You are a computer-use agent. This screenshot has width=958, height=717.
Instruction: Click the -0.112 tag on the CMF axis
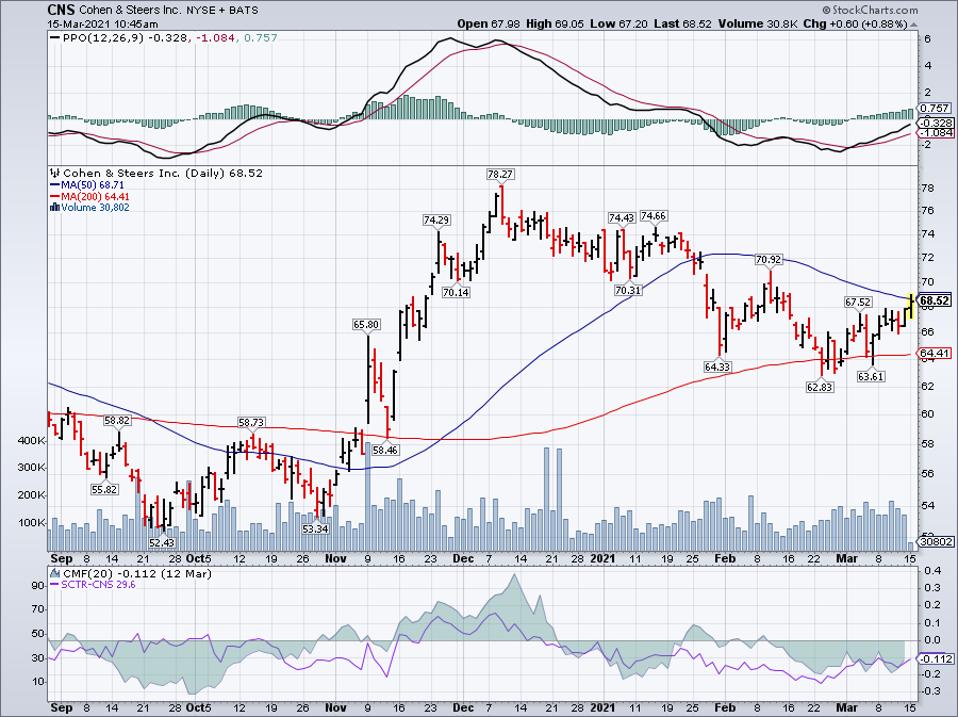click(x=935, y=658)
